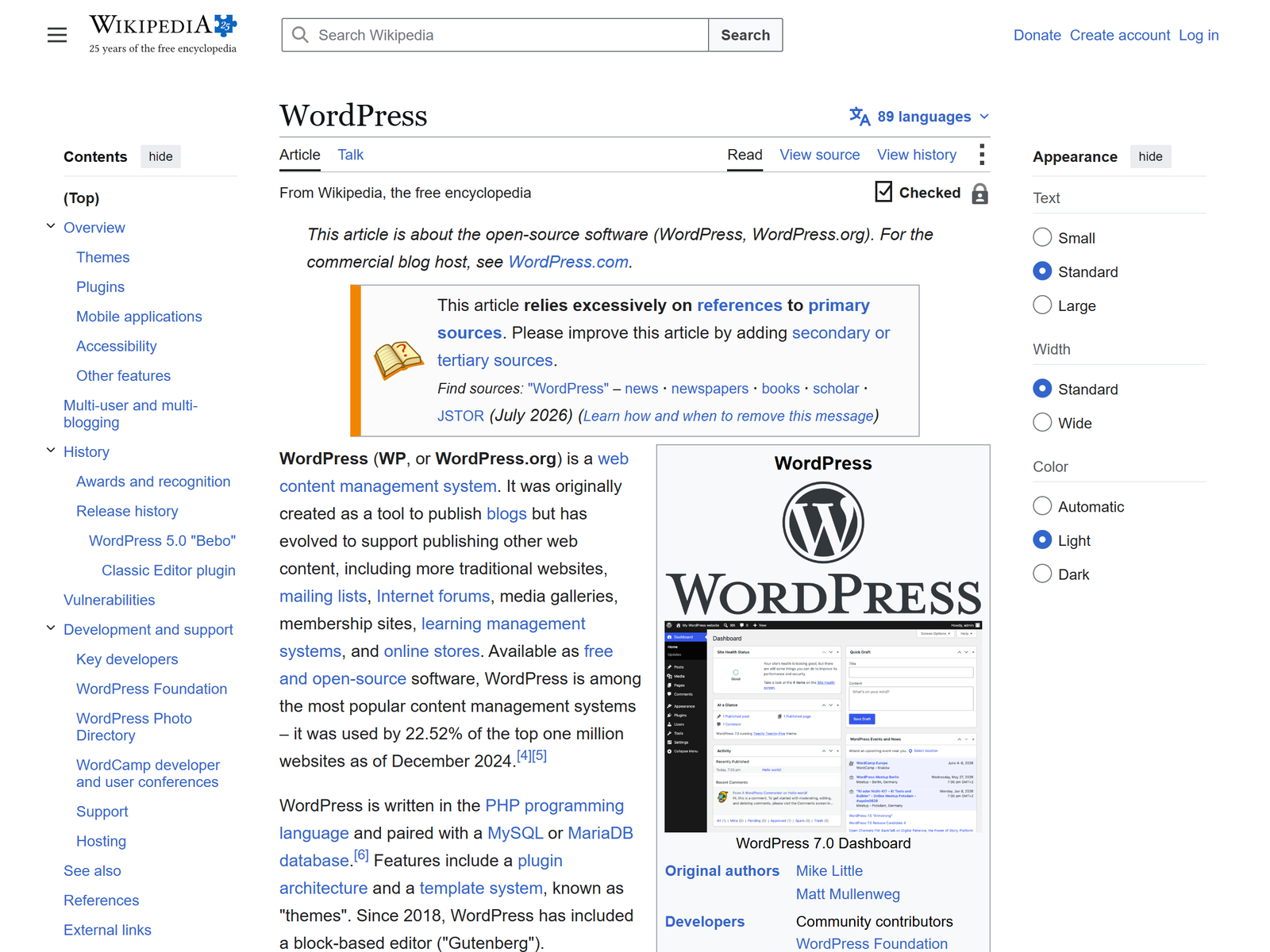Screen dimensions: 1270x952
Task: Select Standard text size
Action: pyautogui.click(x=1042, y=271)
